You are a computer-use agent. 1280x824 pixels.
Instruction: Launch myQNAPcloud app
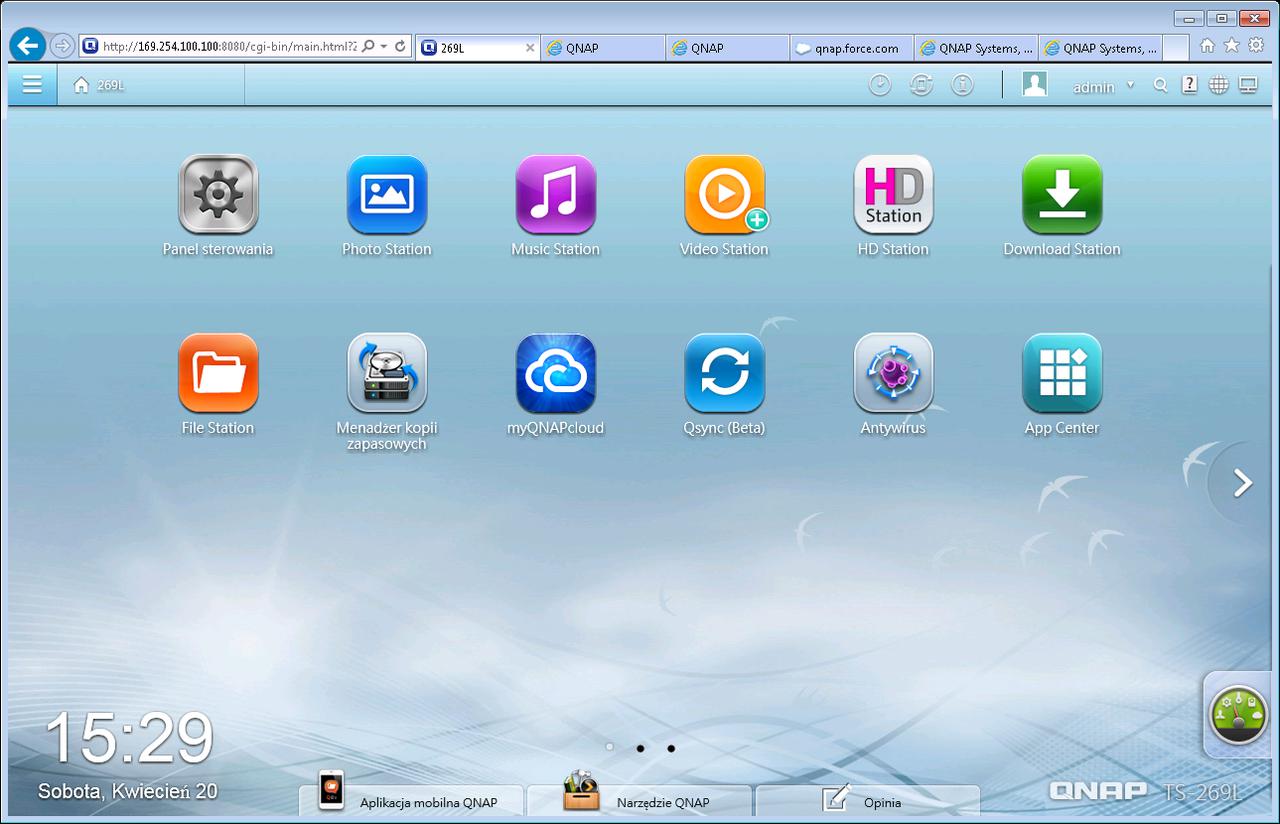(556, 373)
